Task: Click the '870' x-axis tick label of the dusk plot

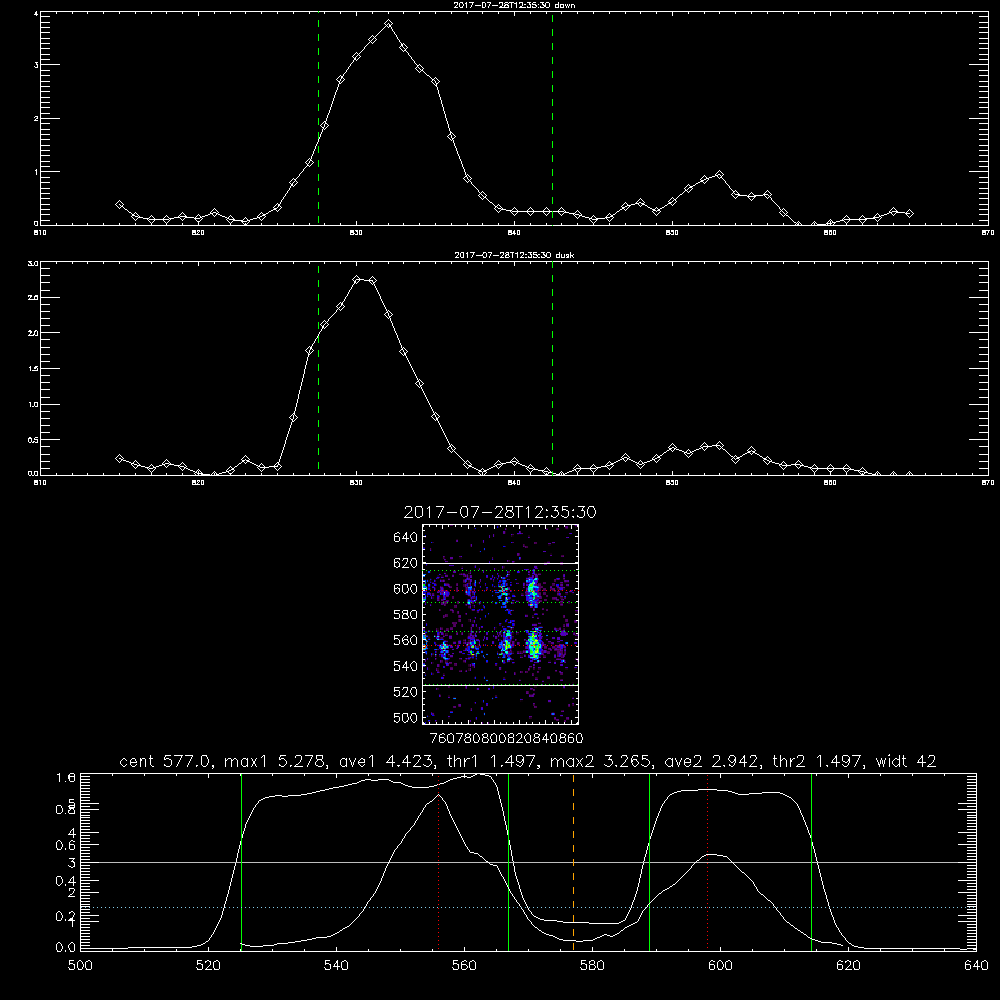Action: click(x=987, y=483)
